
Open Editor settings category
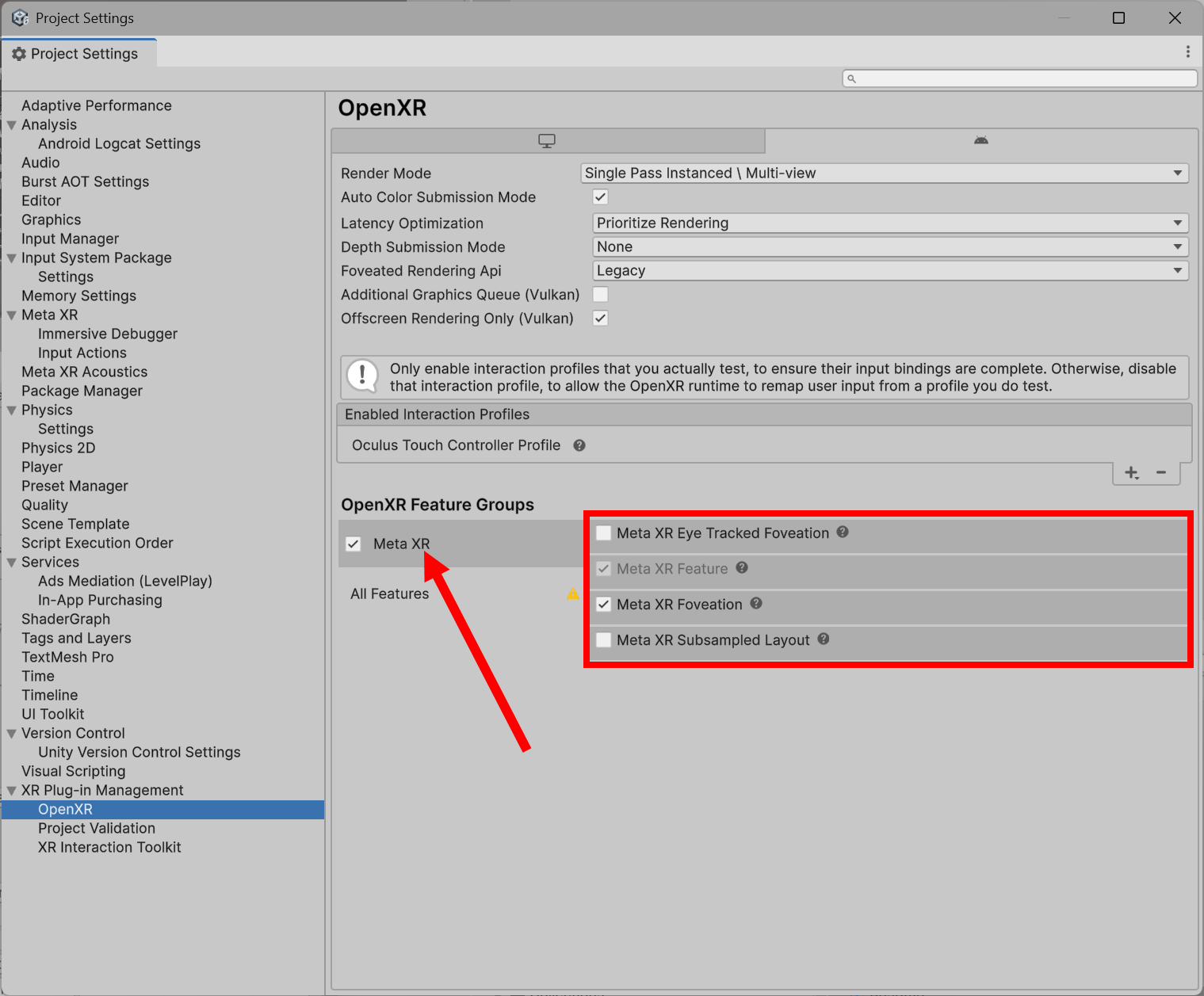coord(41,200)
